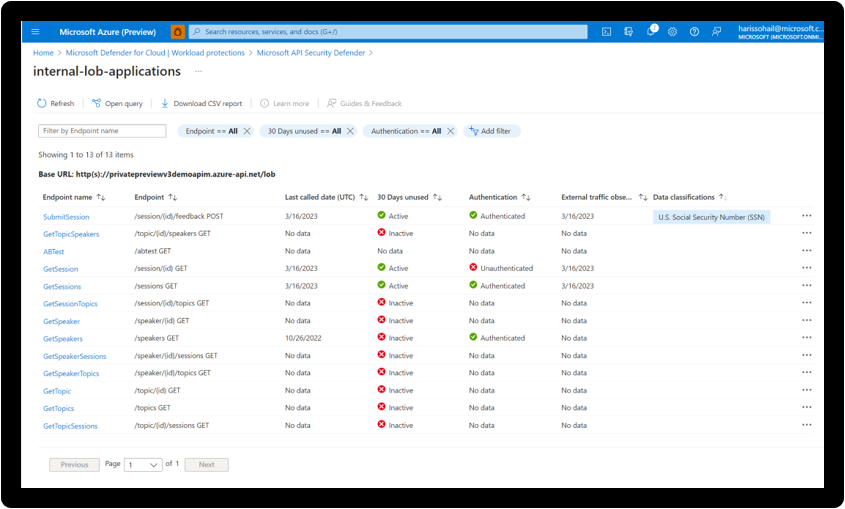Open the hamburger portal menu

click(36, 32)
